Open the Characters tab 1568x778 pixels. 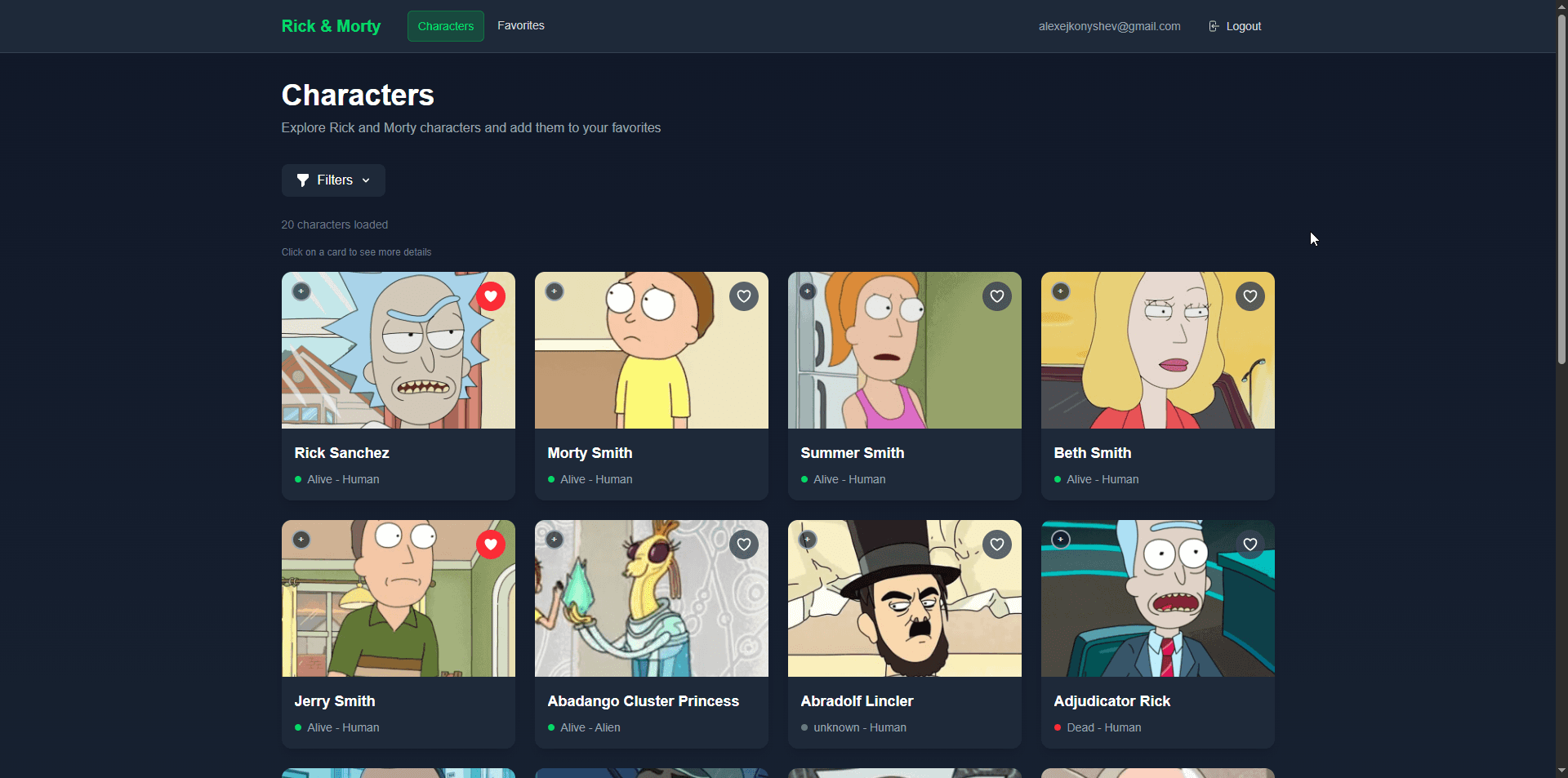point(446,26)
